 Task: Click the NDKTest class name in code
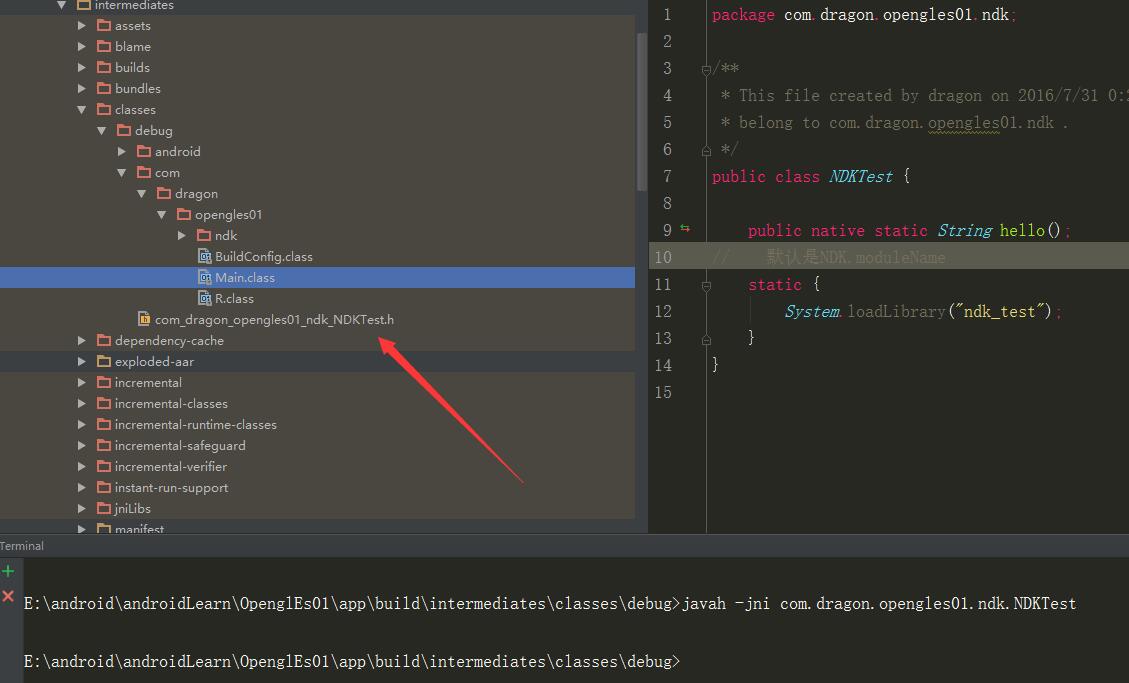(x=860, y=176)
